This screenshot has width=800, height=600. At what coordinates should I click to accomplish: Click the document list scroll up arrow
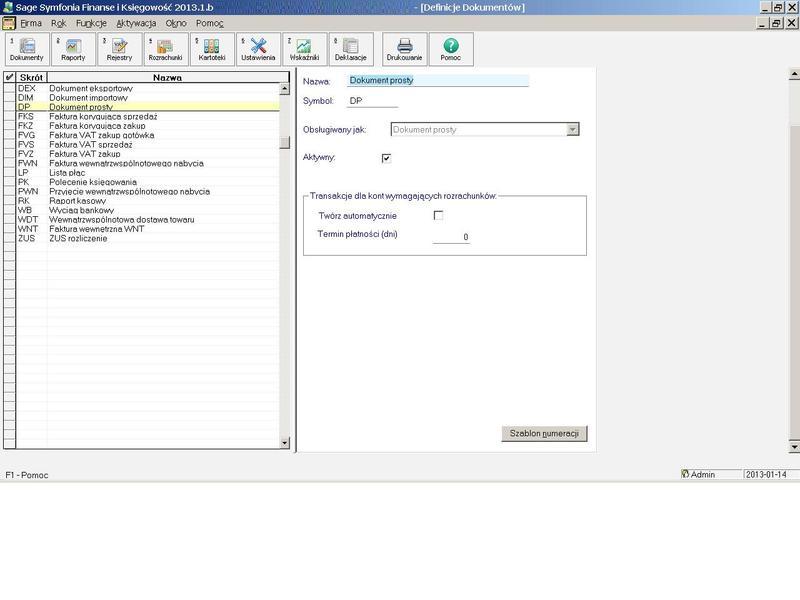[285, 89]
